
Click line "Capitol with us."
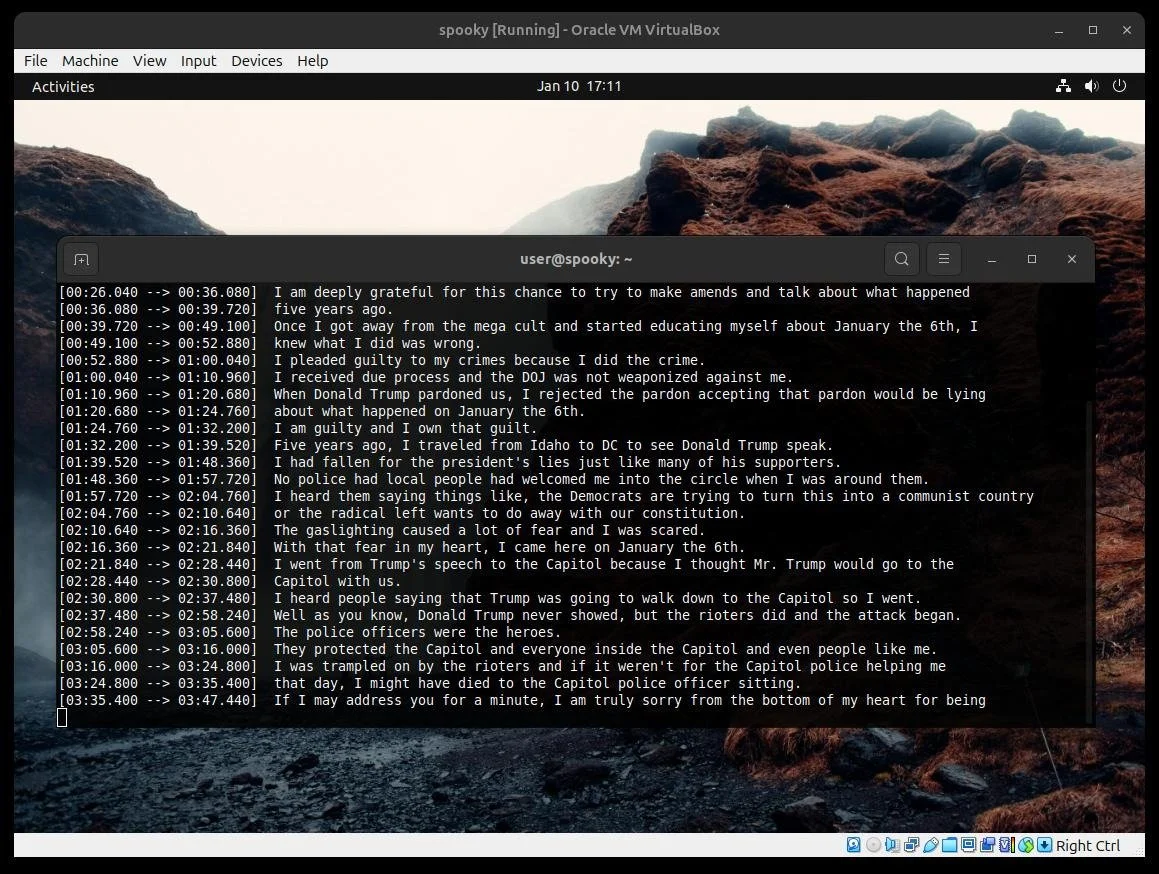[337, 581]
